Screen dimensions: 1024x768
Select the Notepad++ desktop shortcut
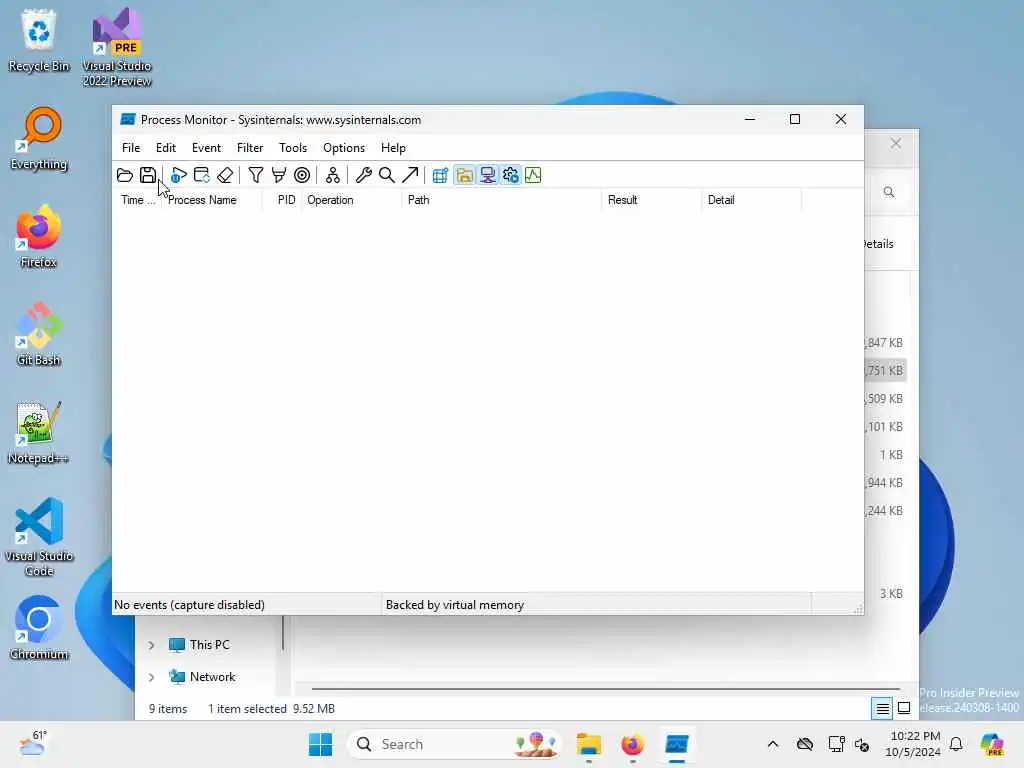pyautogui.click(x=39, y=432)
